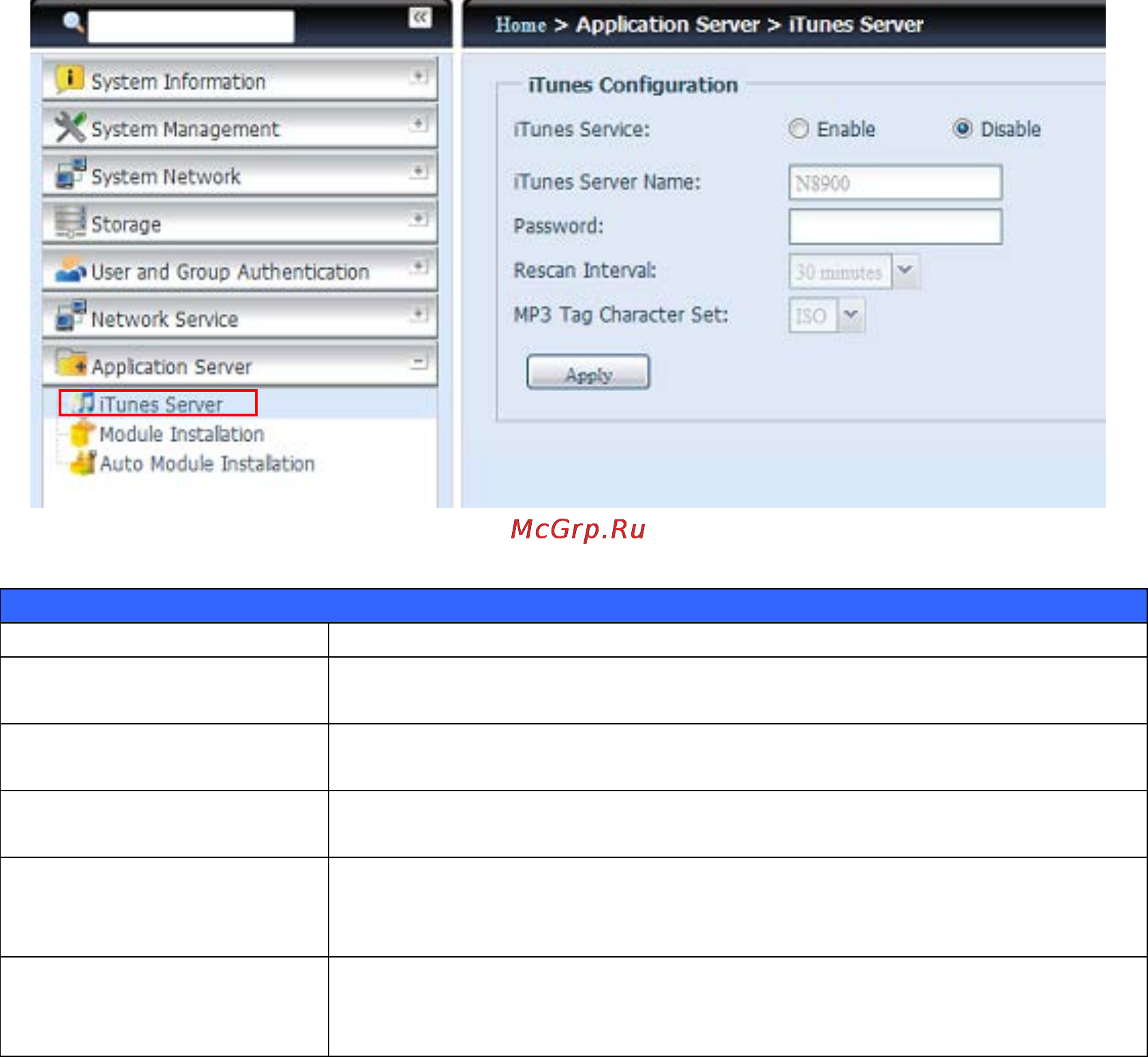This screenshot has height=1057, width=1148.
Task: Expand the System Information section
Action: coord(419,76)
